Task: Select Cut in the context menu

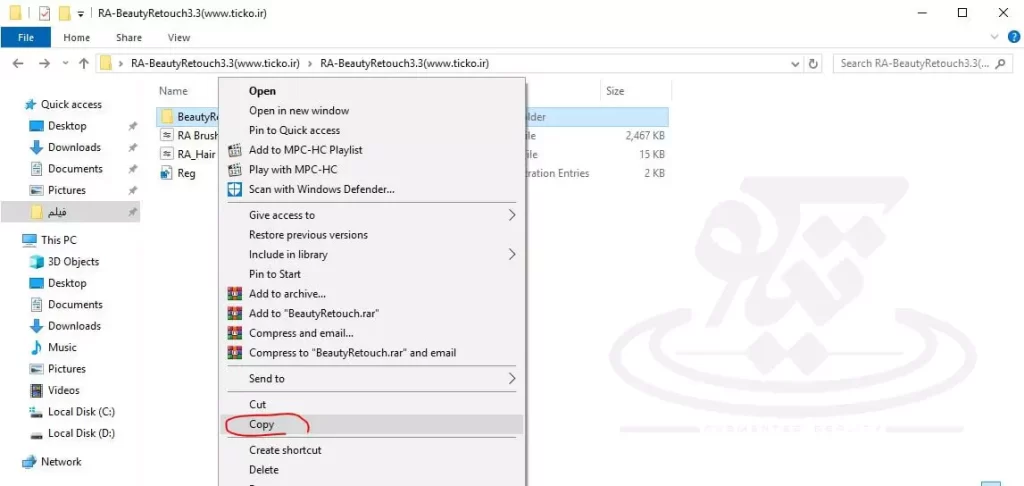Action: pos(258,404)
